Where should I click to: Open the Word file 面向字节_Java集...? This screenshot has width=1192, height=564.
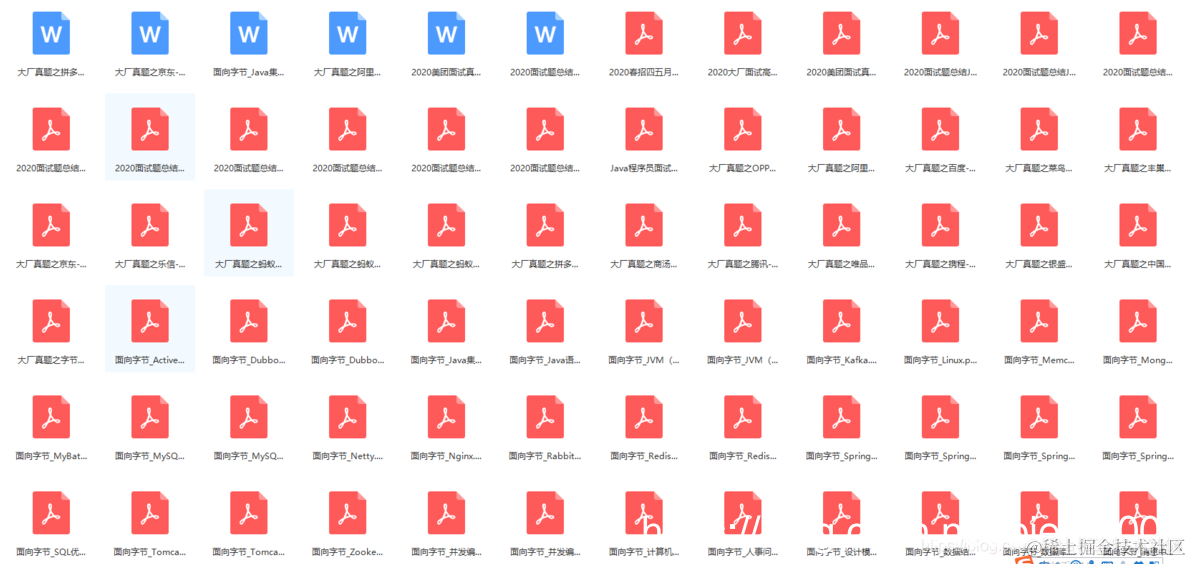click(249, 33)
